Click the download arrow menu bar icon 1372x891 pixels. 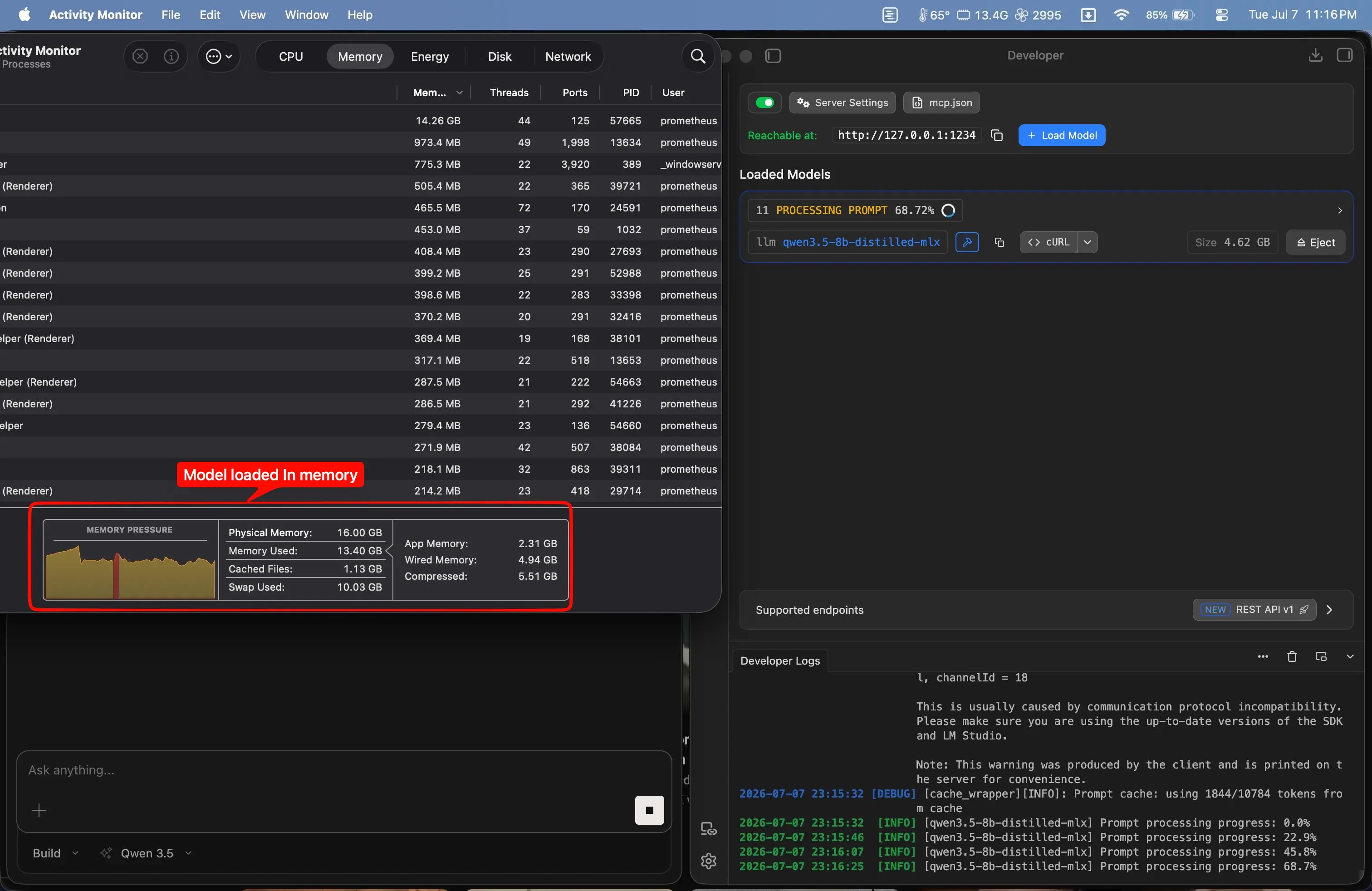[x=1088, y=15]
